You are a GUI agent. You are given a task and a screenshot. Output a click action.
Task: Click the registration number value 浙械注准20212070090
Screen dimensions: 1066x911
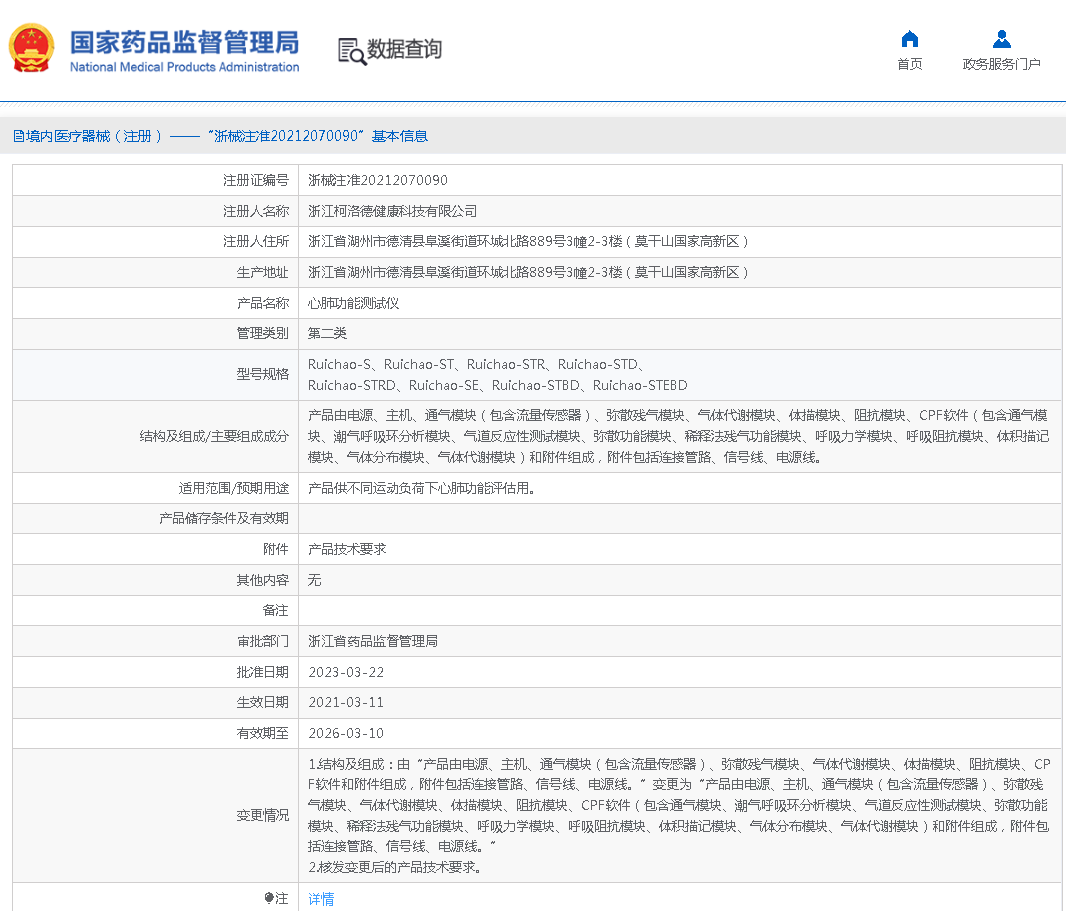(377, 181)
